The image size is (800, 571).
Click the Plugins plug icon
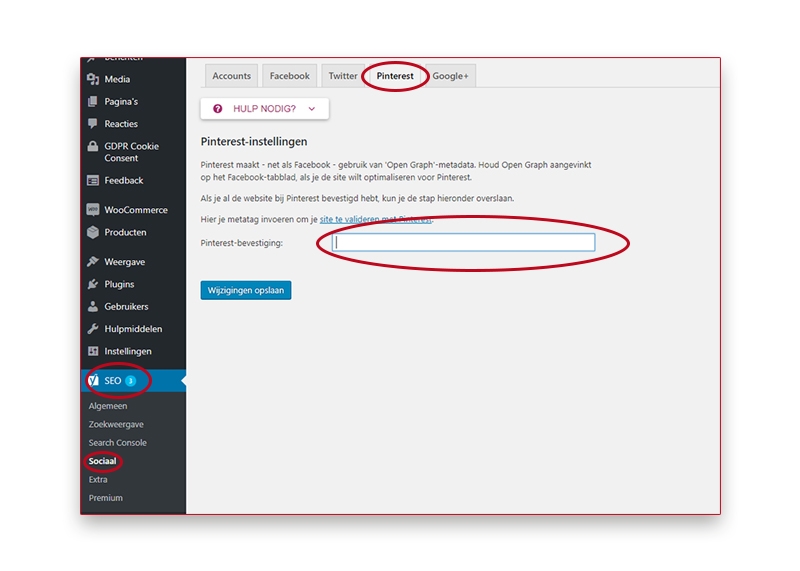click(x=93, y=284)
